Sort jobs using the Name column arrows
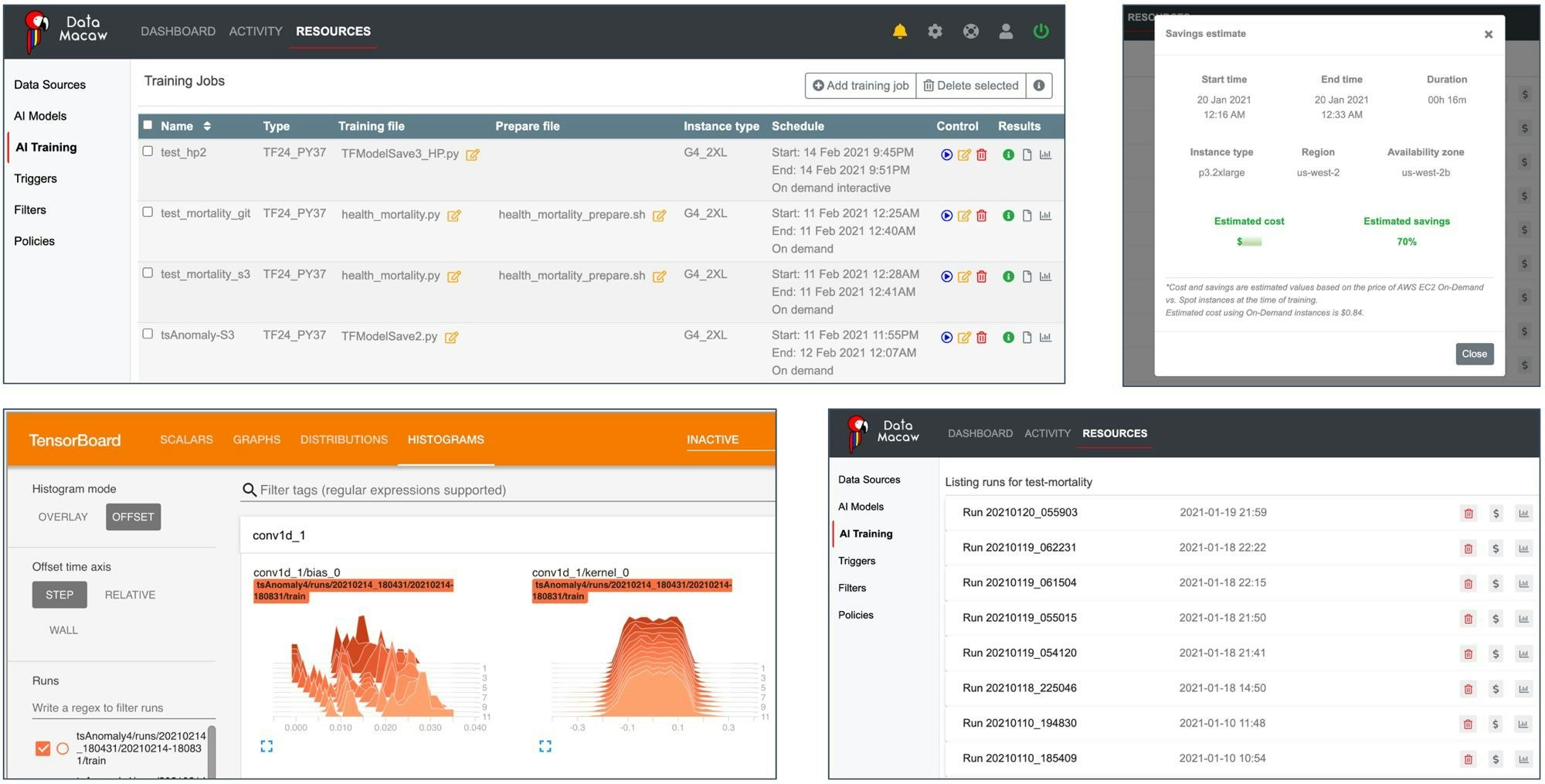Viewport: 1545px width, 784px height. point(207,126)
